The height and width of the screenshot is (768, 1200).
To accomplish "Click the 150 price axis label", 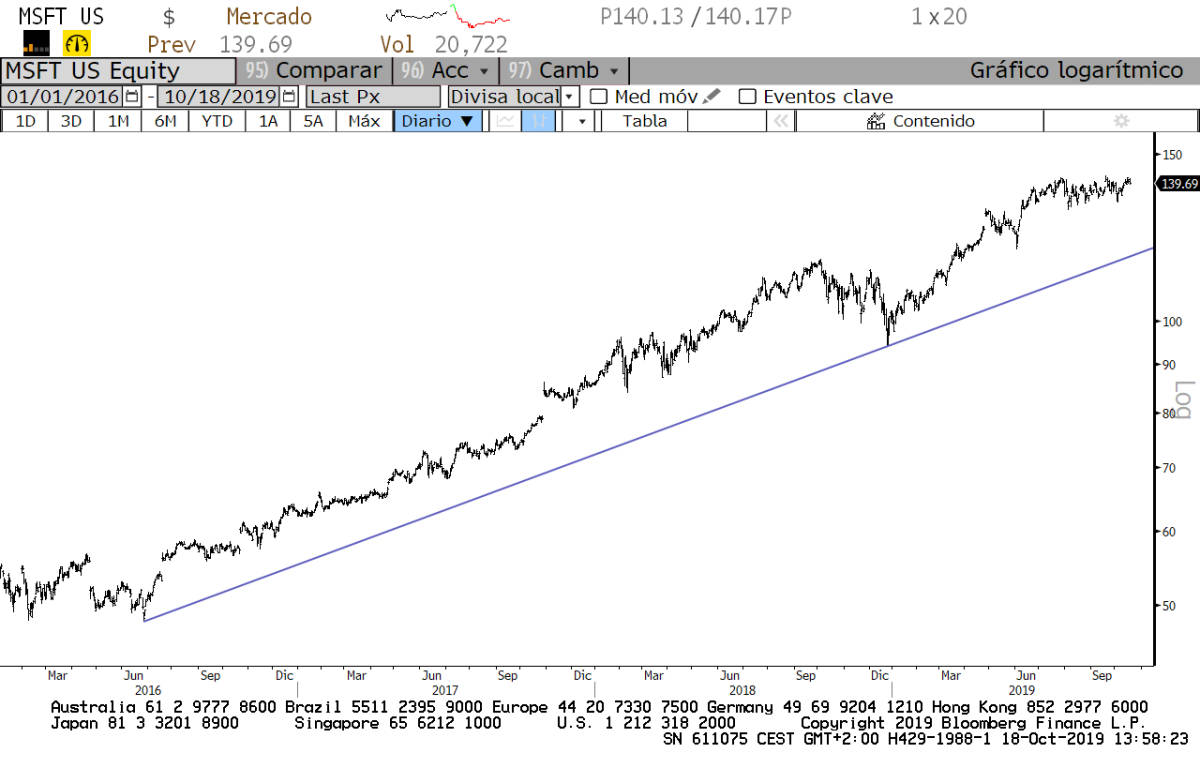I will (x=1172, y=154).
